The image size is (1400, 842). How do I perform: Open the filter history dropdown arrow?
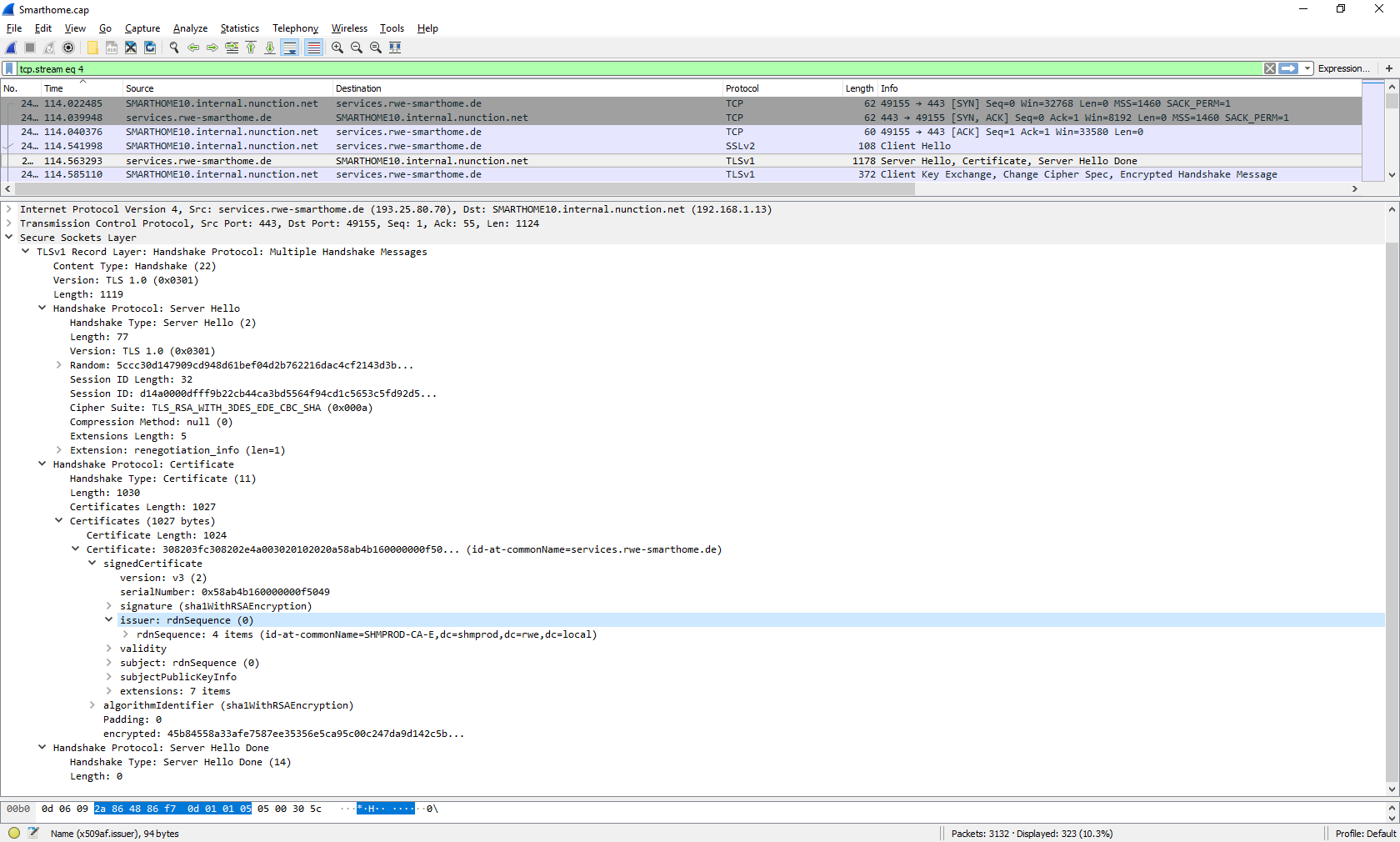[1307, 68]
